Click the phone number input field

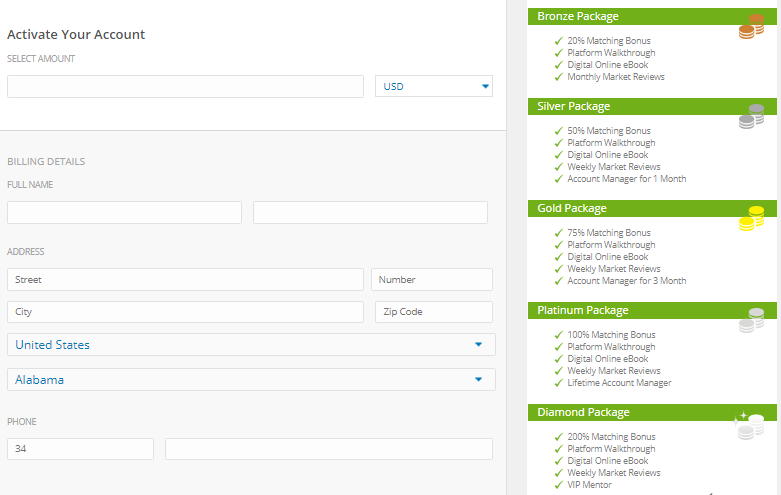329,449
